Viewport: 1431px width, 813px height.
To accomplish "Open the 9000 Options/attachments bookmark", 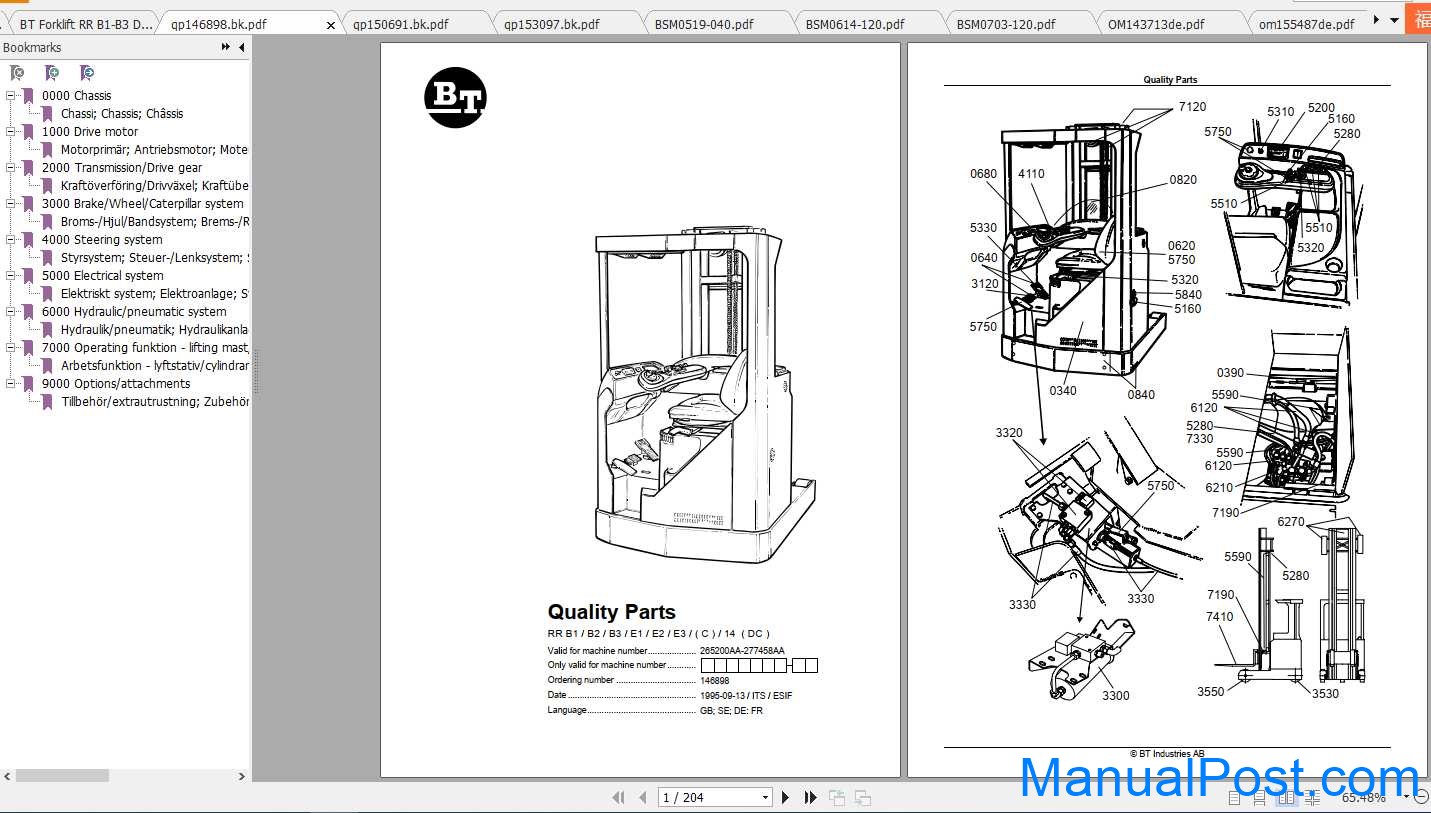I will [116, 384].
